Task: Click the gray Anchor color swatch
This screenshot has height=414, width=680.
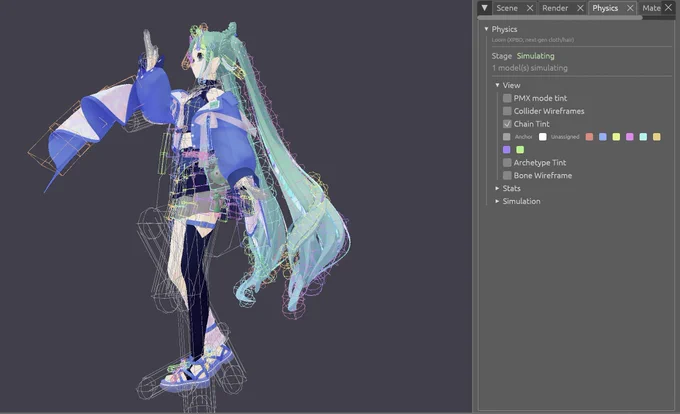Action: [x=507, y=137]
